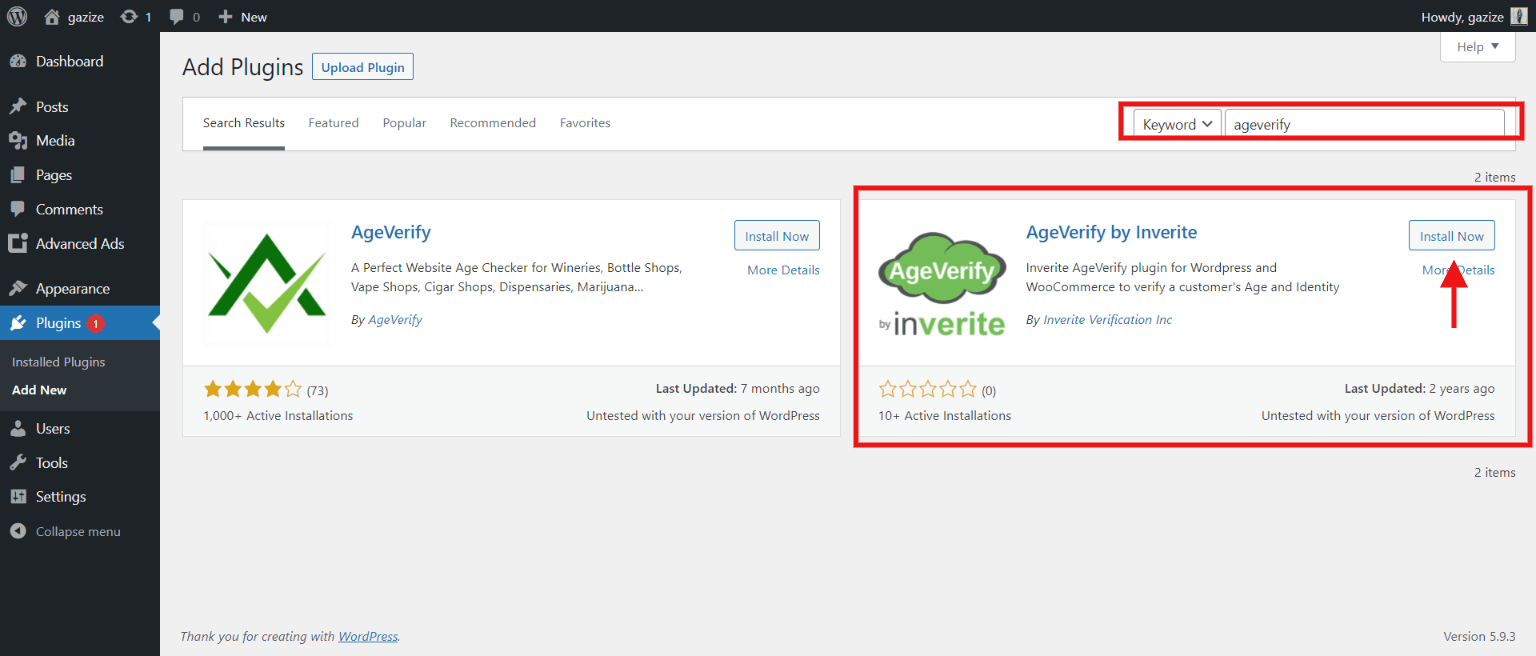The image size is (1536, 656).
Task: Click the Posts pin icon
Action: [17, 106]
